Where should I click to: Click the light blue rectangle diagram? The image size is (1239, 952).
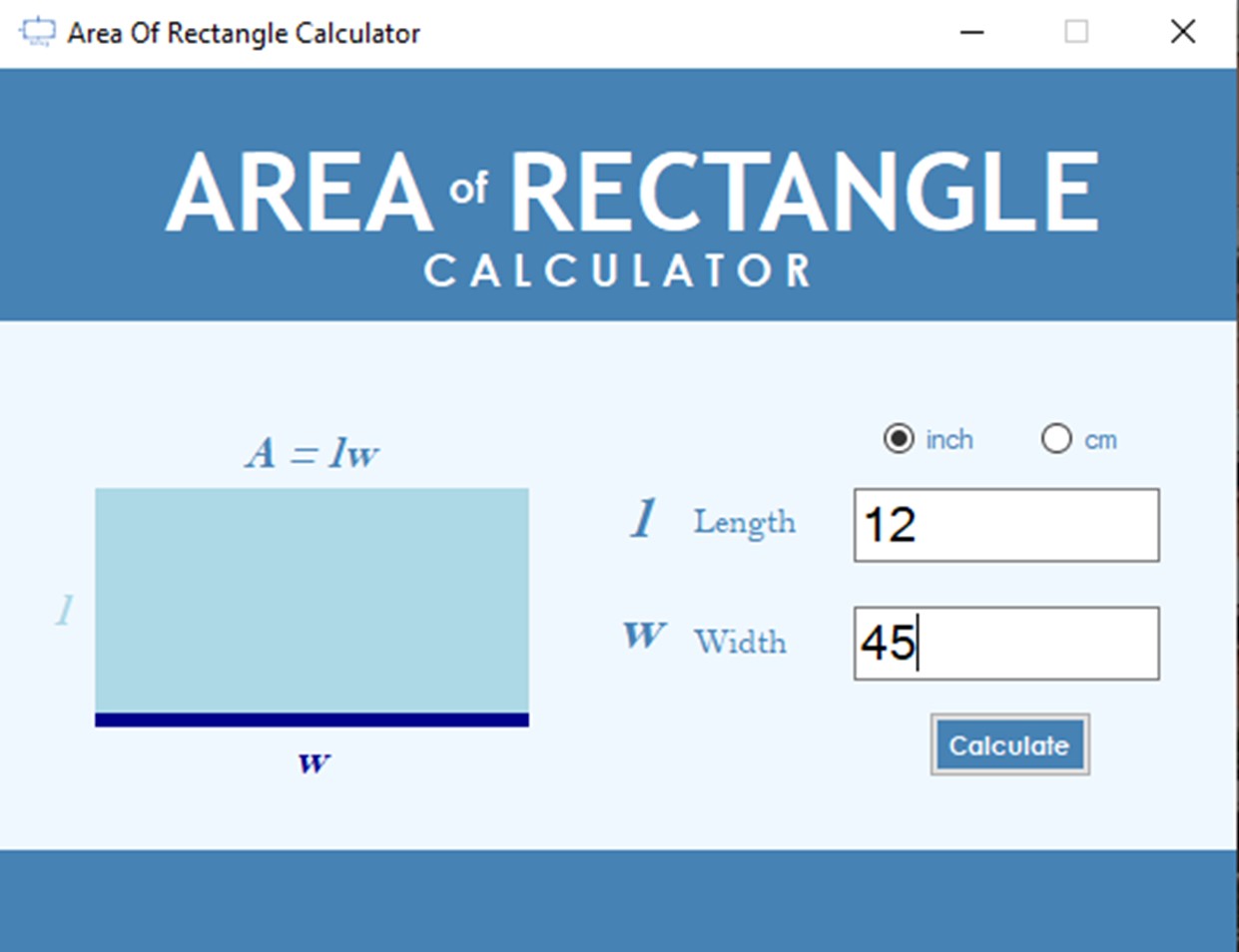click(311, 599)
